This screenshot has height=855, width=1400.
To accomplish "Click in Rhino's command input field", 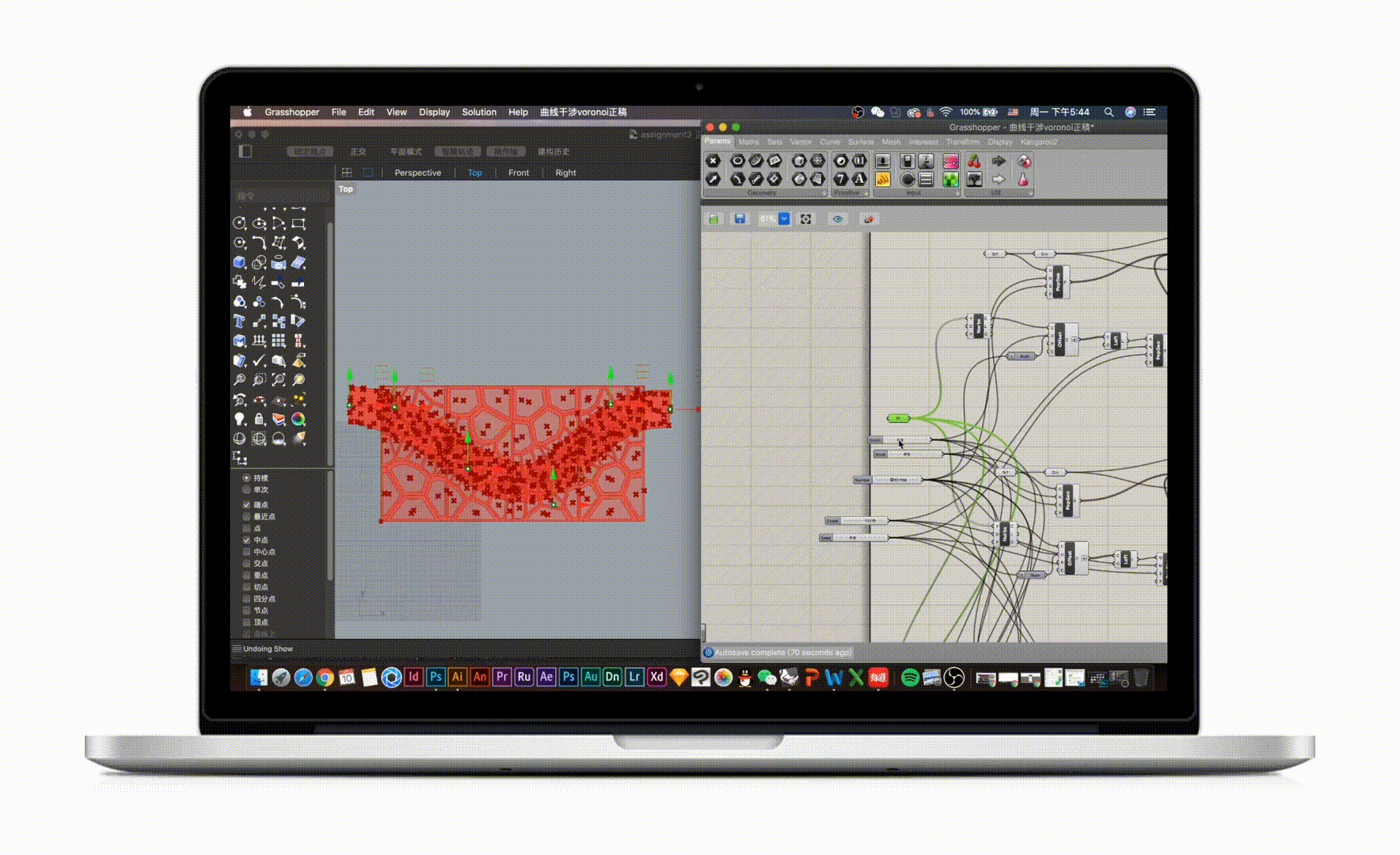I will click(x=281, y=196).
